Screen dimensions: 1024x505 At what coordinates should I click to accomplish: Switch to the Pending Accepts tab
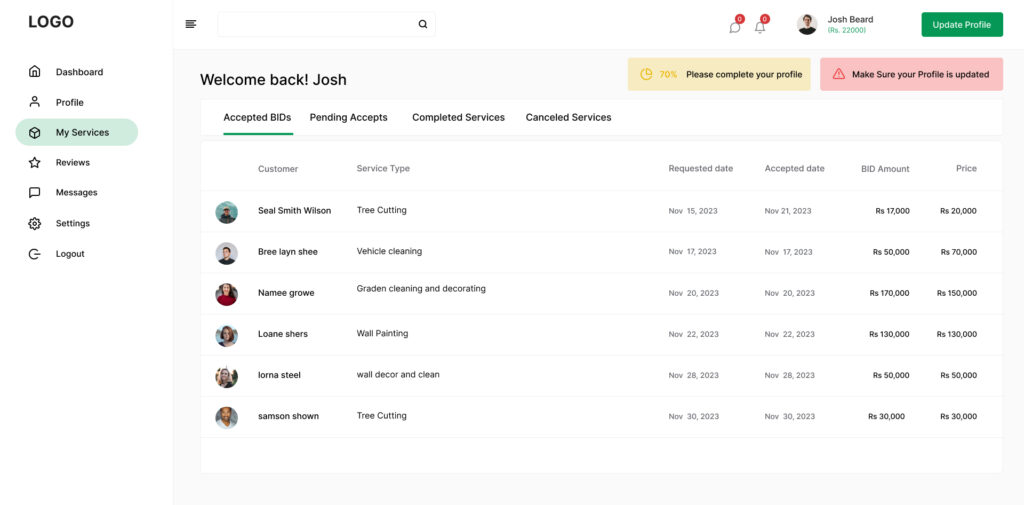point(349,118)
